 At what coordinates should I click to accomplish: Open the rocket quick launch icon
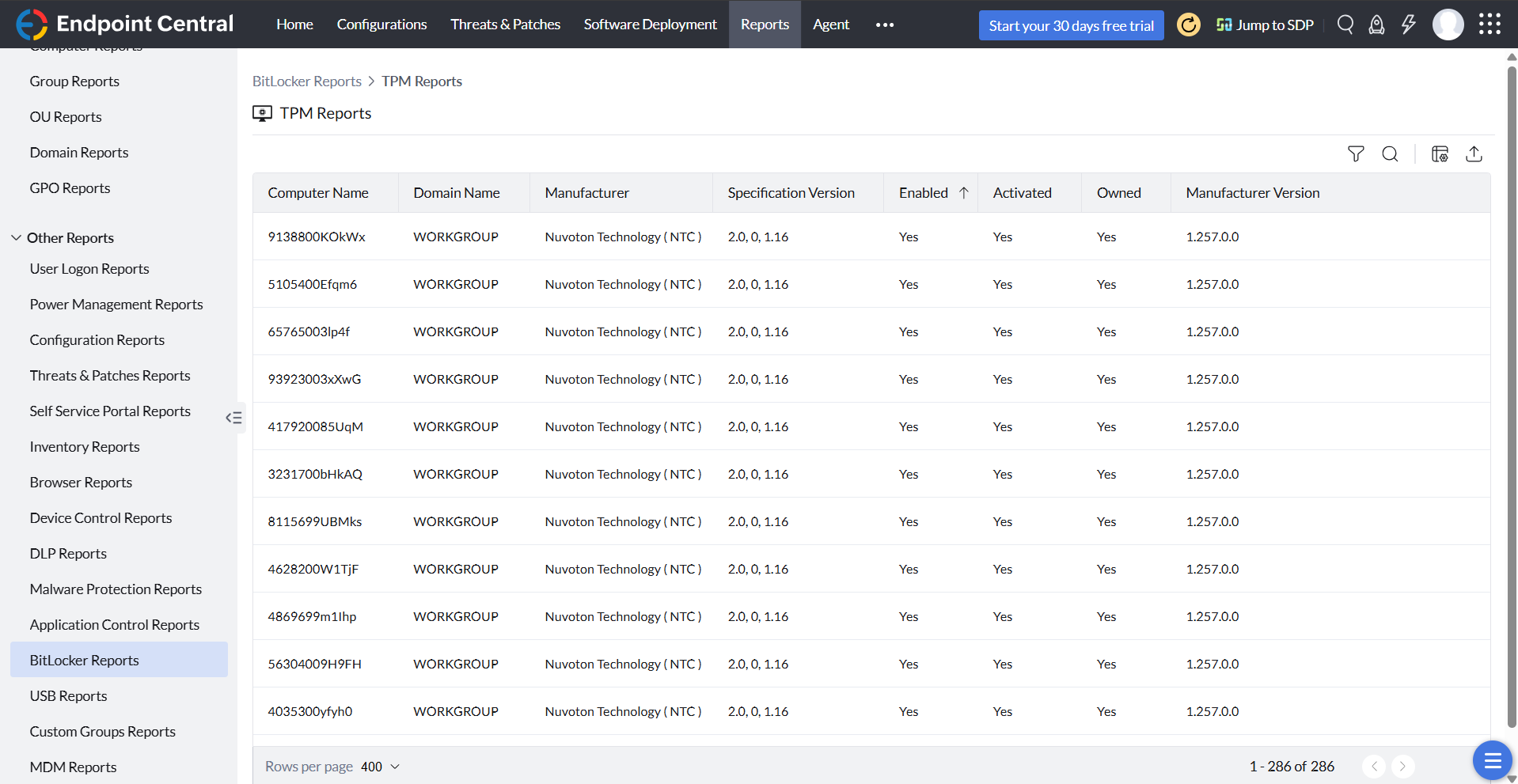[x=1377, y=25]
